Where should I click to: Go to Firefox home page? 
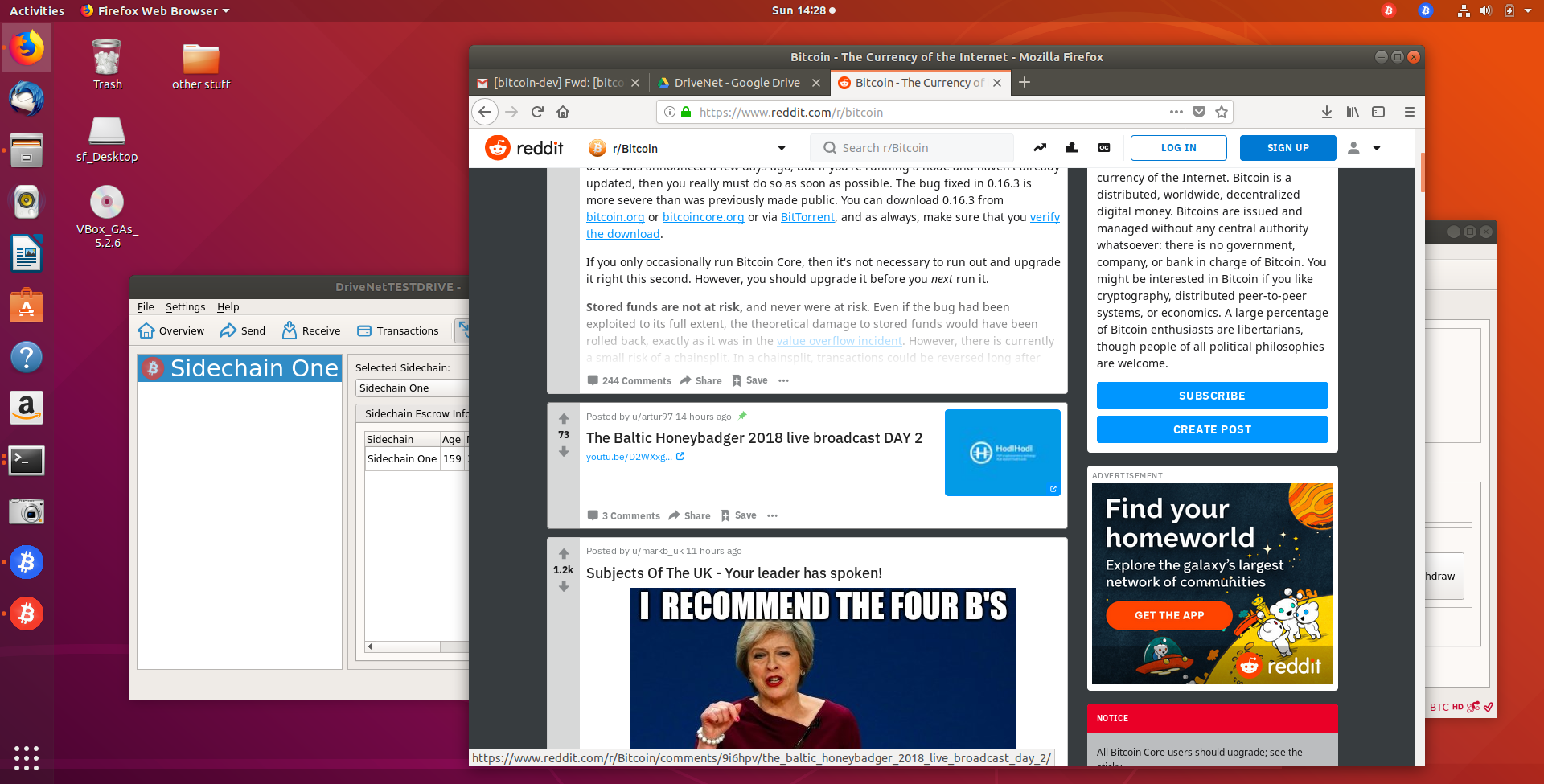pyautogui.click(x=563, y=112)
